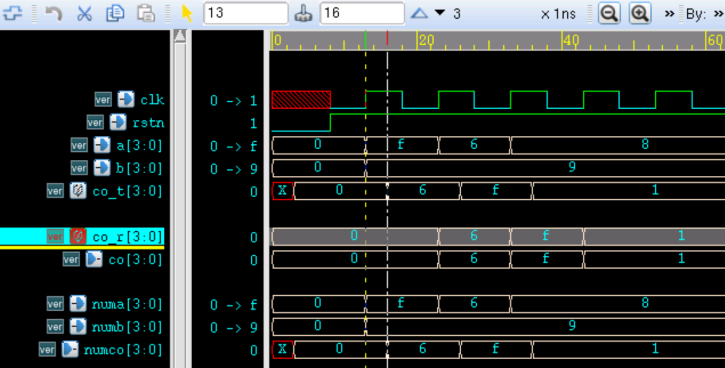
Task: Click the ver badge next to numb[3:0]
Action: pos(55,327)
